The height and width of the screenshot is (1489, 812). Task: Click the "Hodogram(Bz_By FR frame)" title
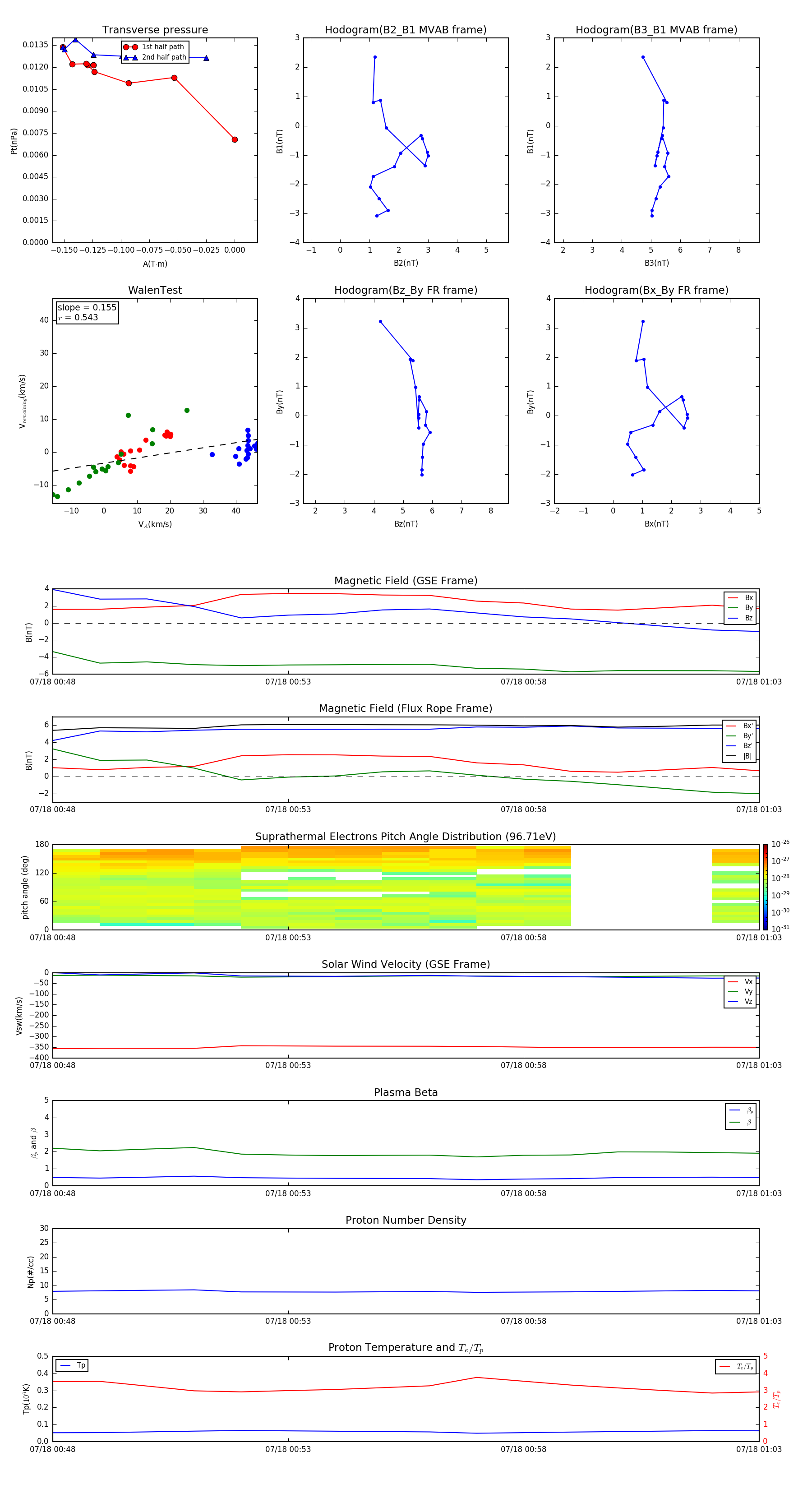(x=406, y=290)
